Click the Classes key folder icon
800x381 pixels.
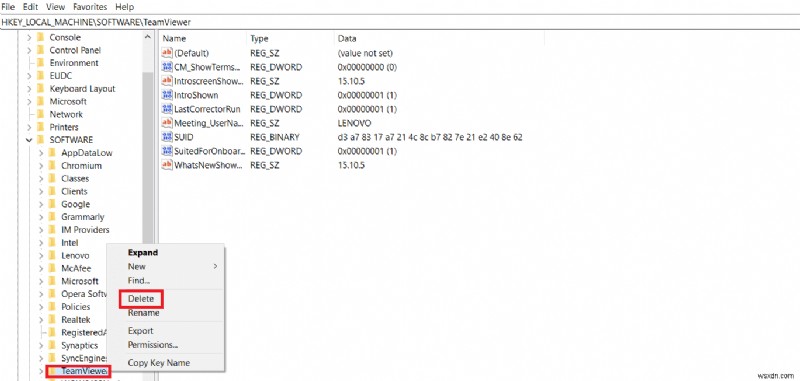click(x=52, y=179)
